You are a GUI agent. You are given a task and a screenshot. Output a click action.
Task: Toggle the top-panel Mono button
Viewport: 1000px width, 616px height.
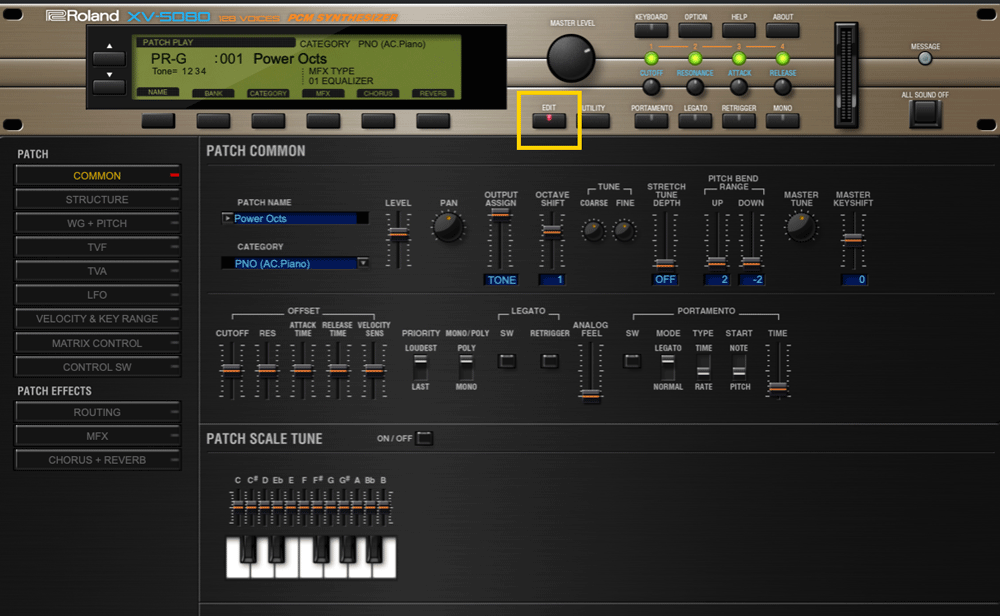[783, 120]
